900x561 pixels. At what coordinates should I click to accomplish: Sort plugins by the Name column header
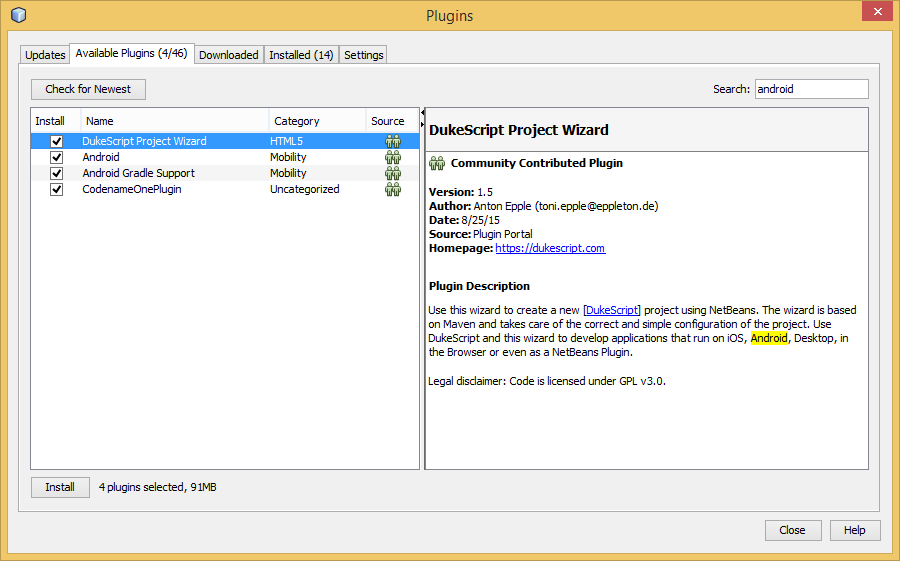pos(174,121)
